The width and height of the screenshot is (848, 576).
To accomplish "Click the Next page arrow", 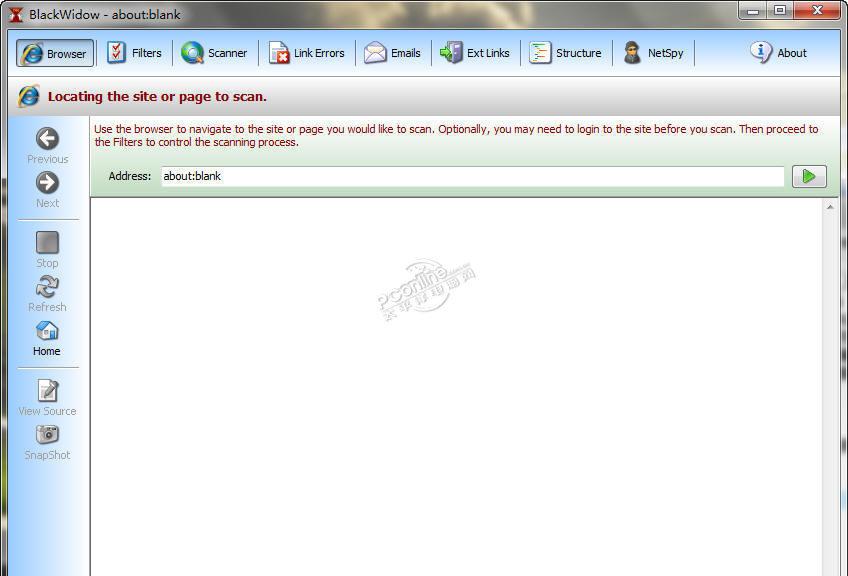I will (48, 190).
